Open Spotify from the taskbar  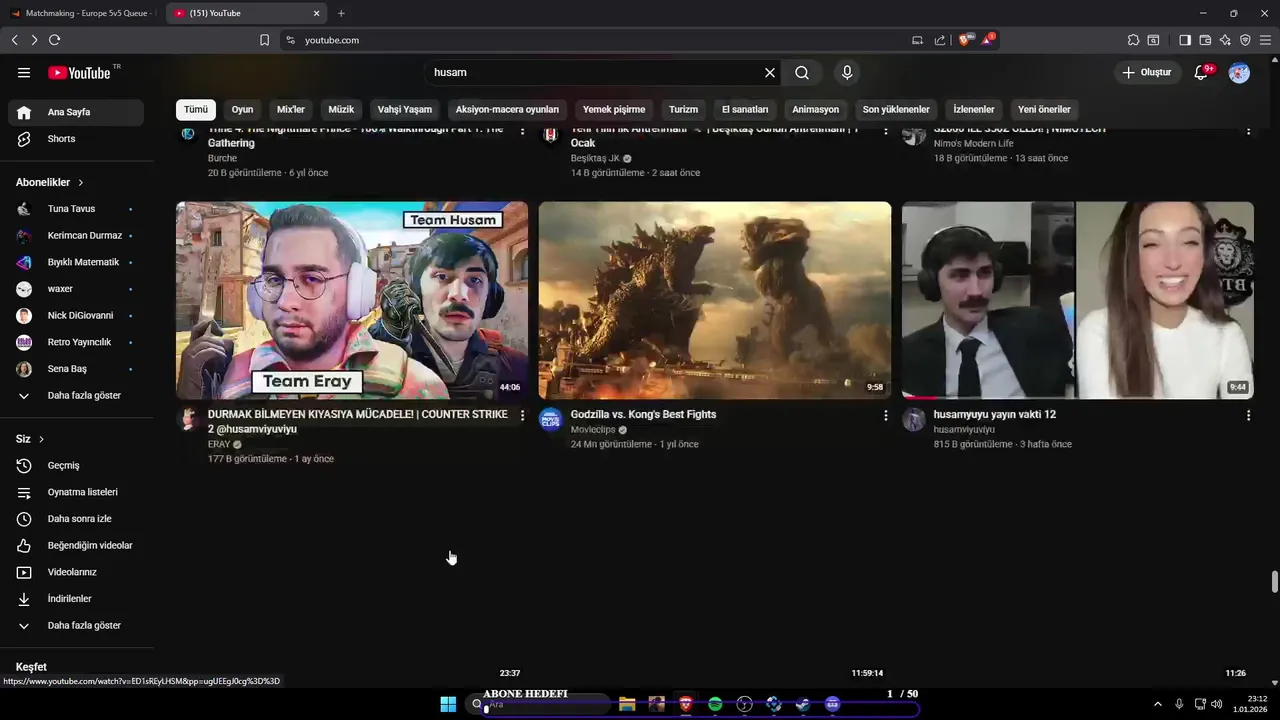pos(715,704)
